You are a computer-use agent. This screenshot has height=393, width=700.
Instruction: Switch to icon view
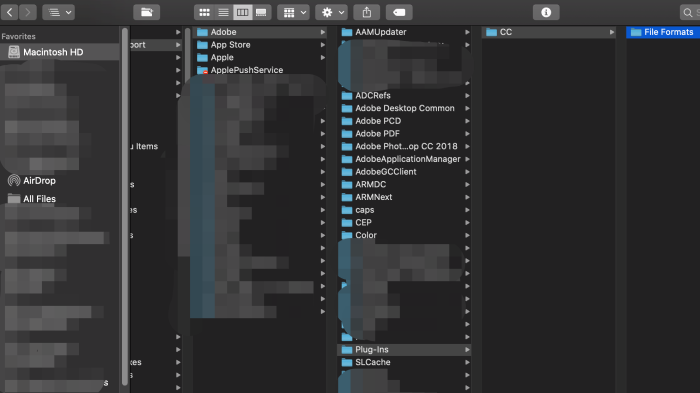204,12
